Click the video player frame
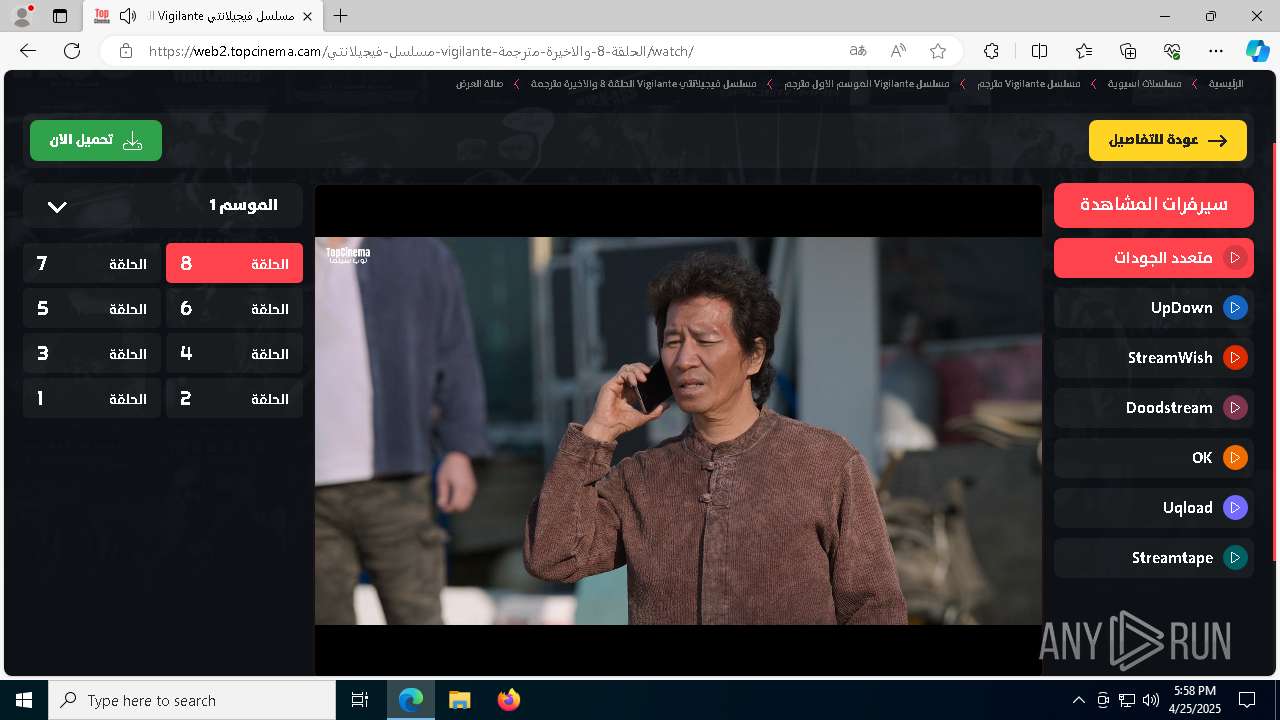1280x720 pixels. (678, 430)
